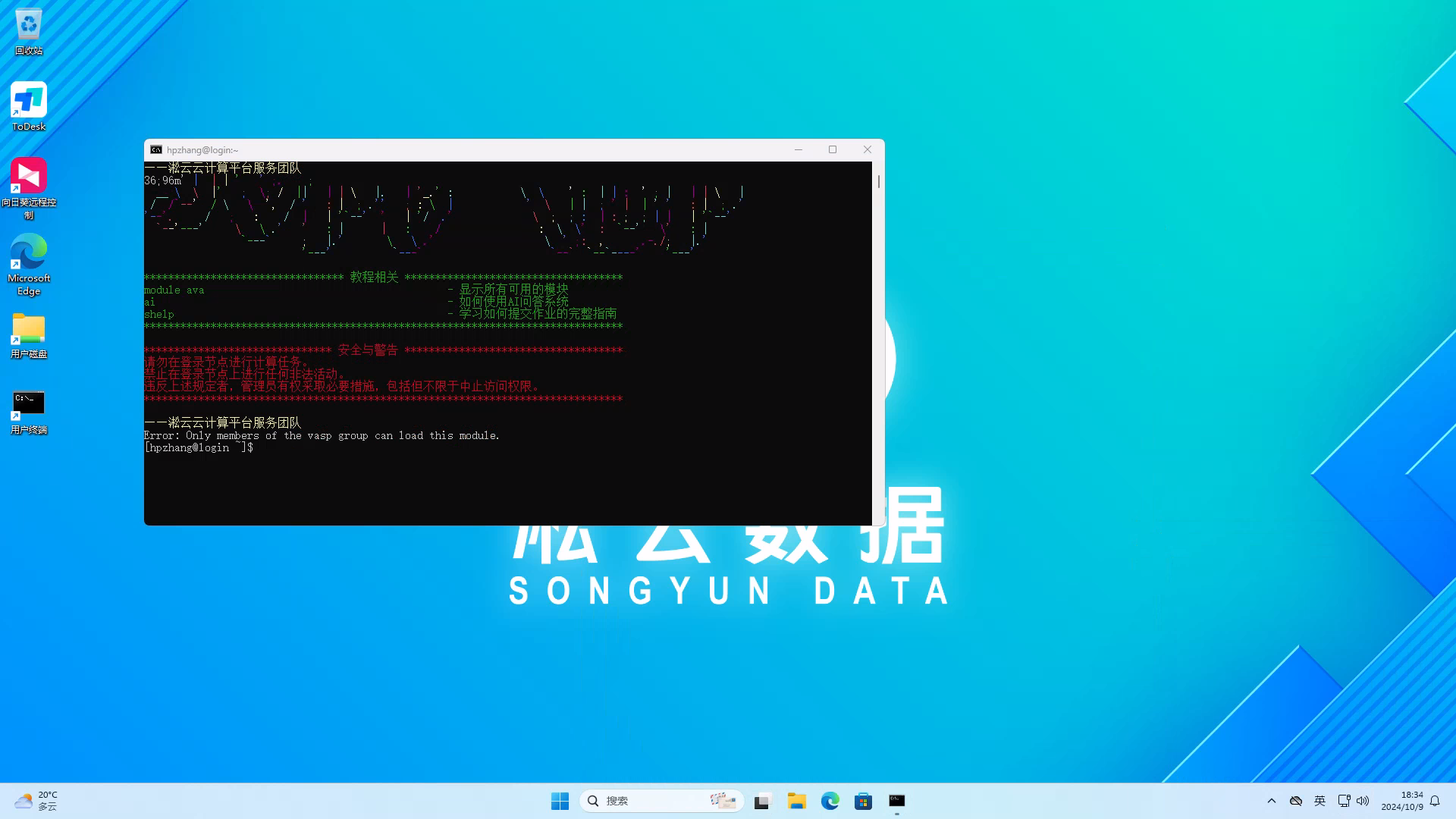Expand the hidden system tray icons chevron
1456x819 pixels.
[1272, 801]
